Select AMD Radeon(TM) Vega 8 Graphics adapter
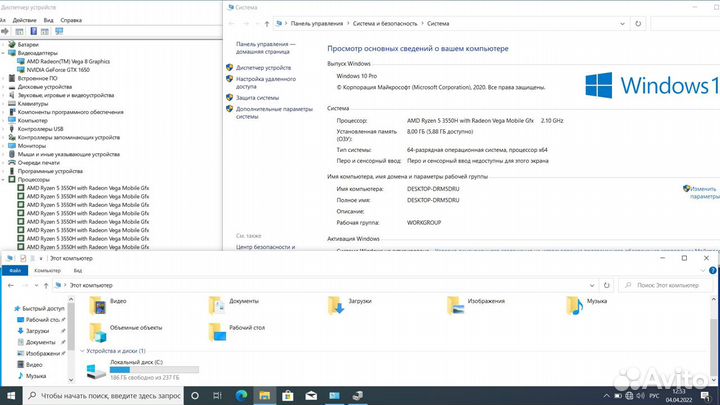 [x=68, y=62]
